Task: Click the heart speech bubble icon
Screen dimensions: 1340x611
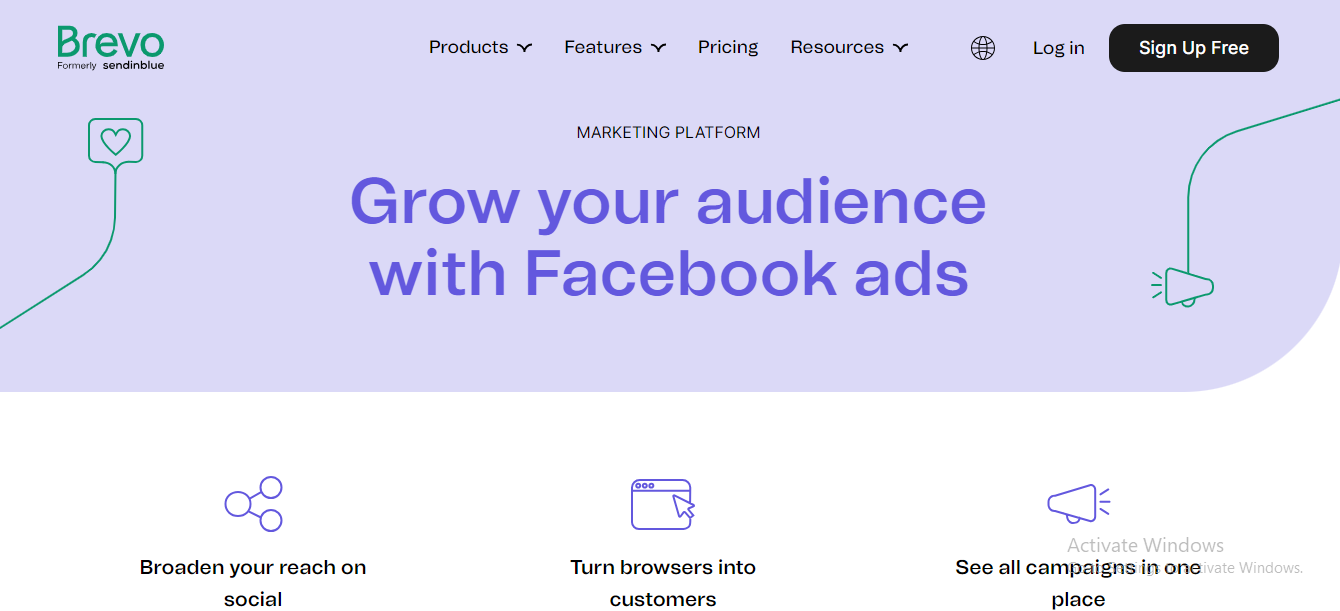Action: 116,141
